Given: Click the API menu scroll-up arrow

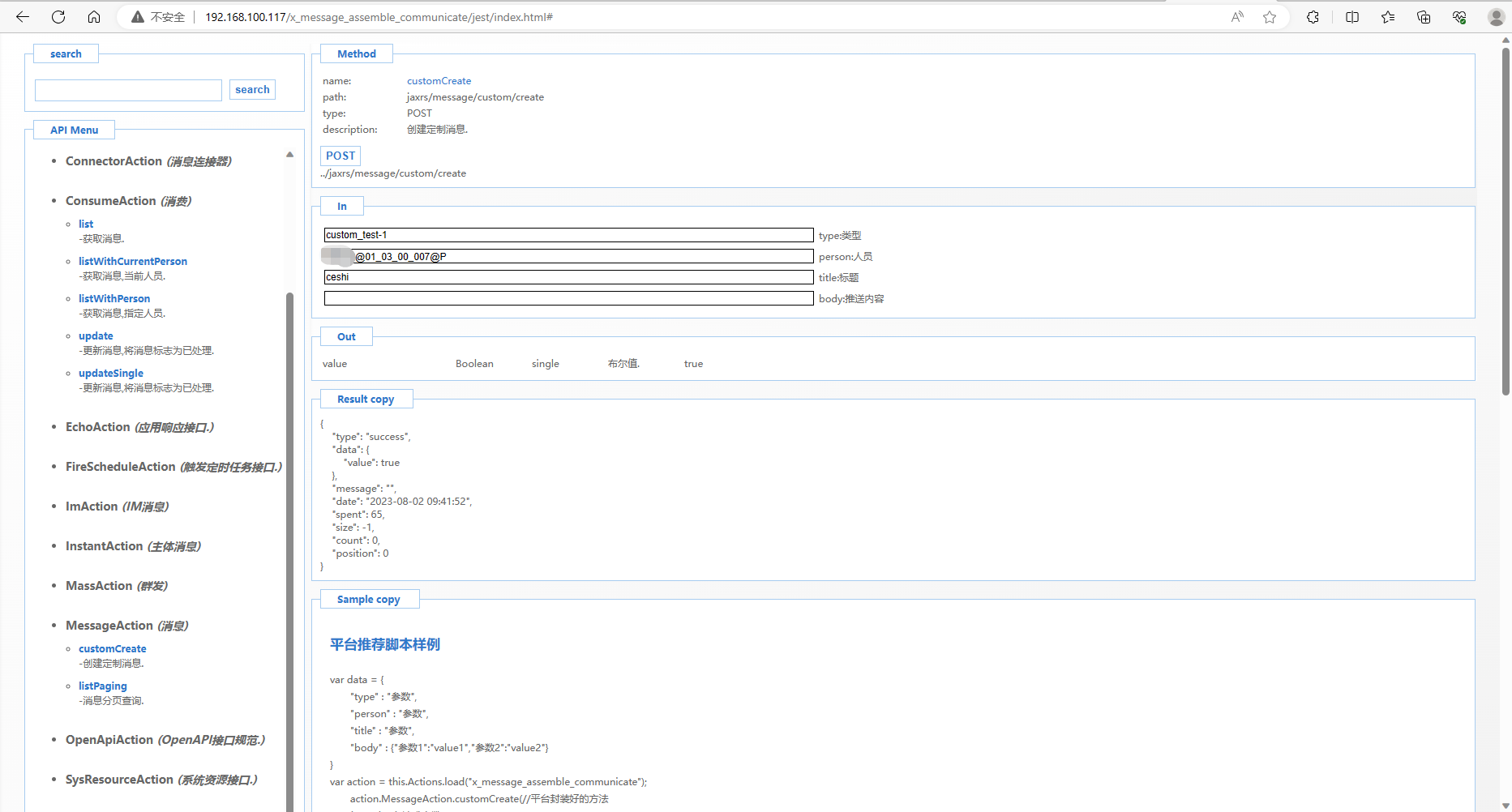Looking at the screenshot, I should pyautogui.click(x=289, y=155).
